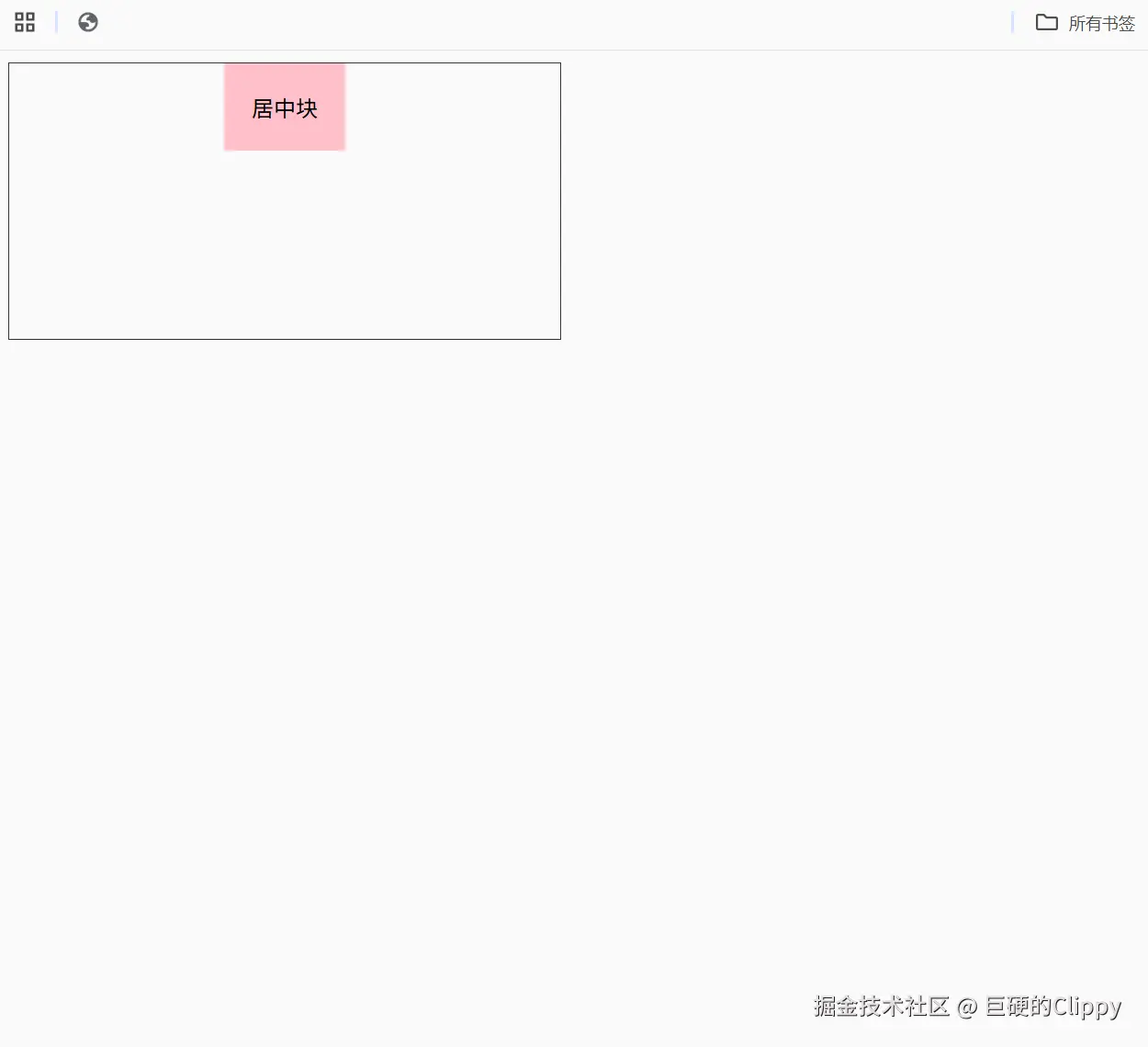The width and height of the screenshot is (1148, 1047).
Task: Click the separator next to the grid icon
Action: 54,22
